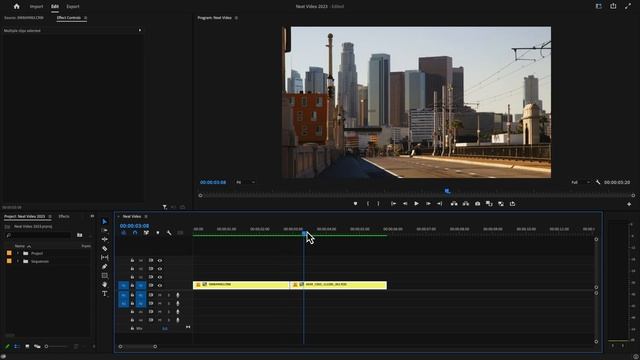The image size is (640, 360).
Task: Select the Razor tool
Action: (104, 248)
